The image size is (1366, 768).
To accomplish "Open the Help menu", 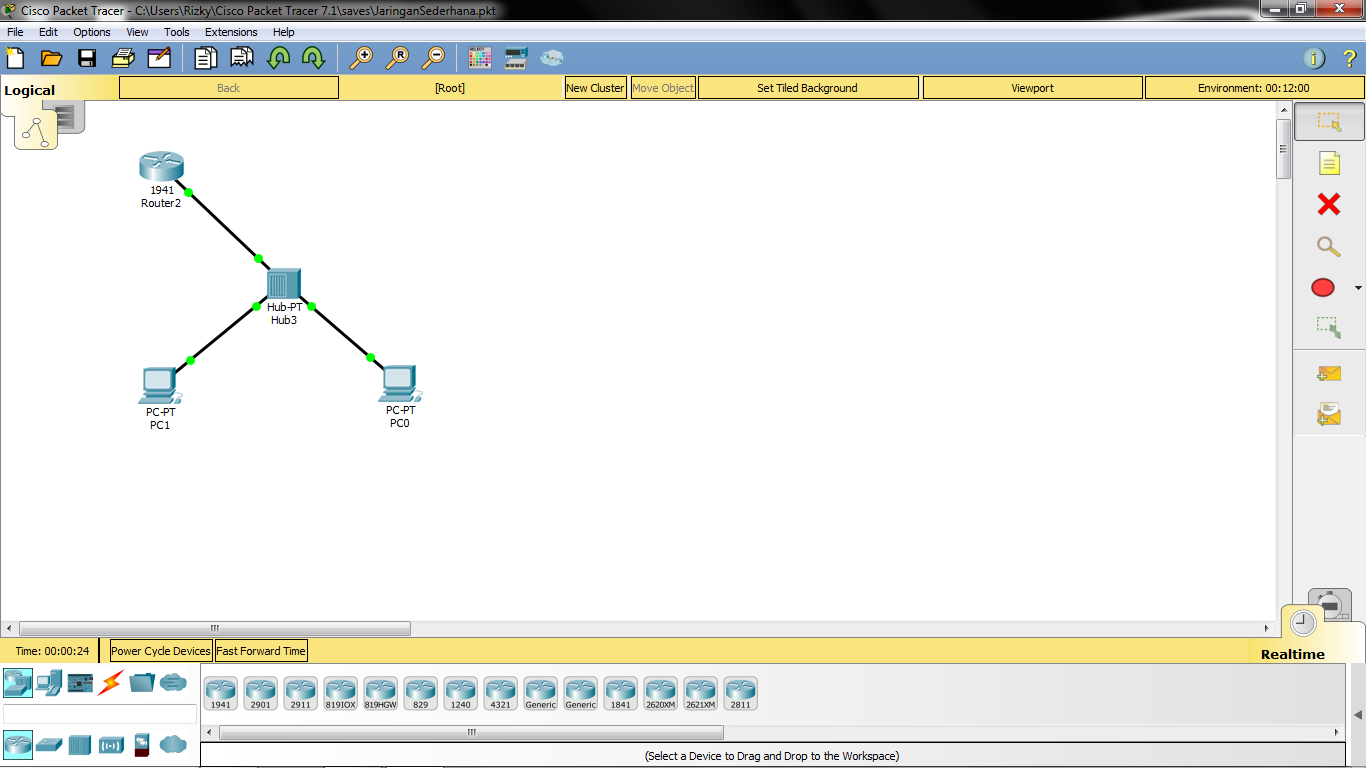I will click(x=284, y=32).
